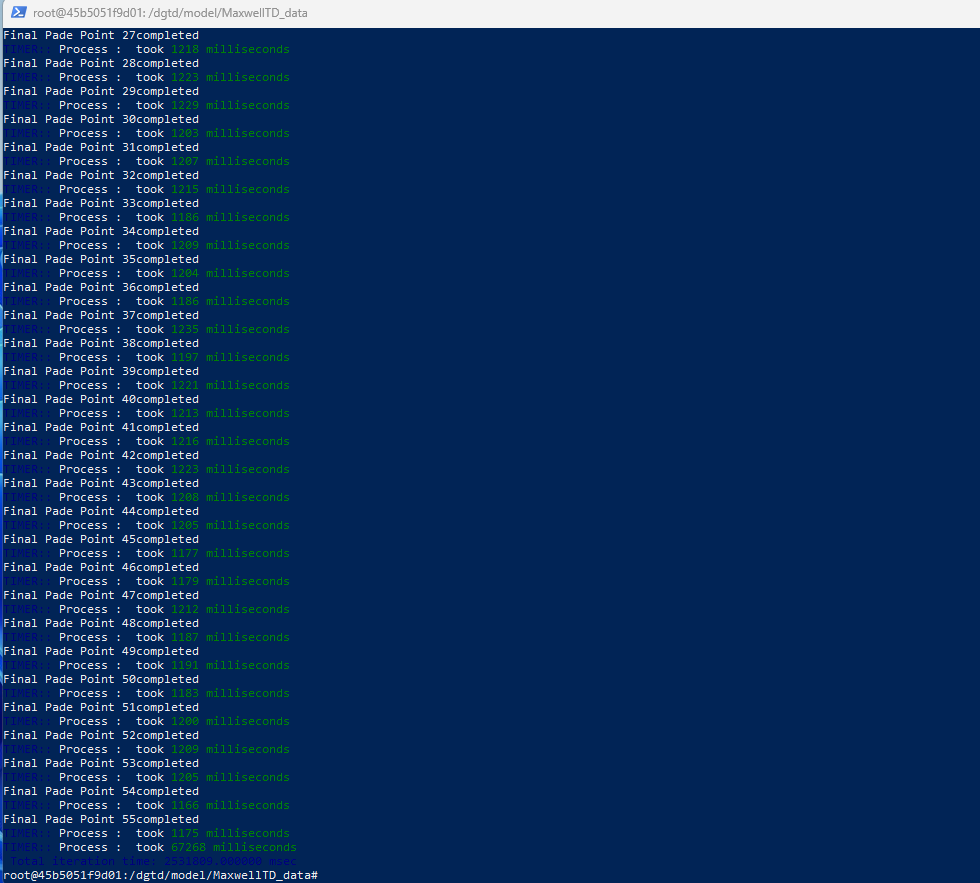Click the '1191 milliseconds' timing value

(230, 665)
